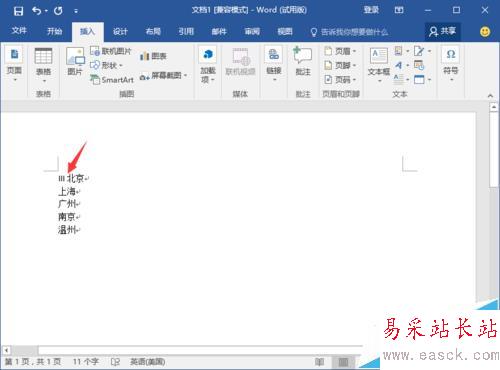The image size is (500, 370).
Task: Redo the last action
Action: [58, 11]
